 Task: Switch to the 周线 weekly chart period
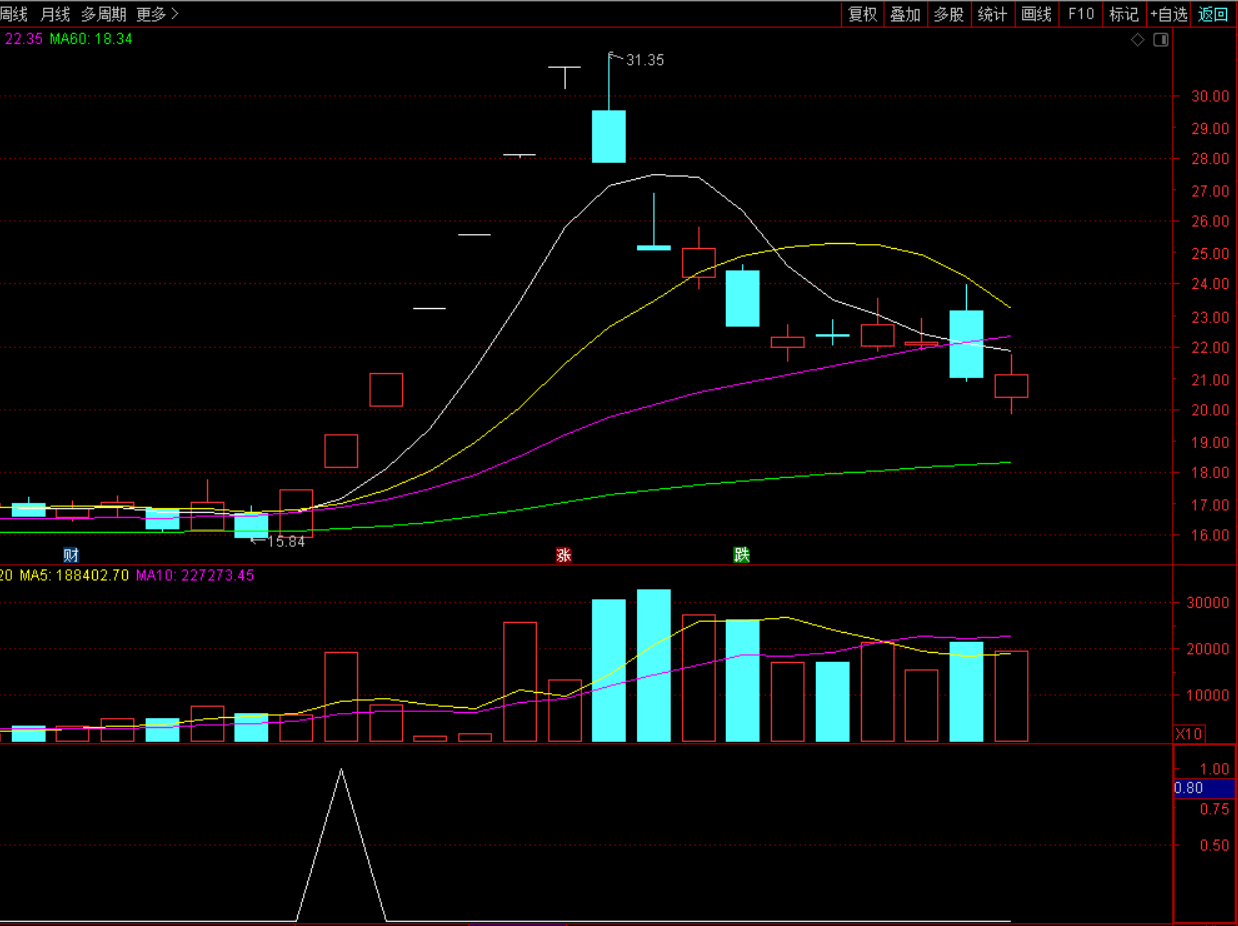click(x=14, y=14)
